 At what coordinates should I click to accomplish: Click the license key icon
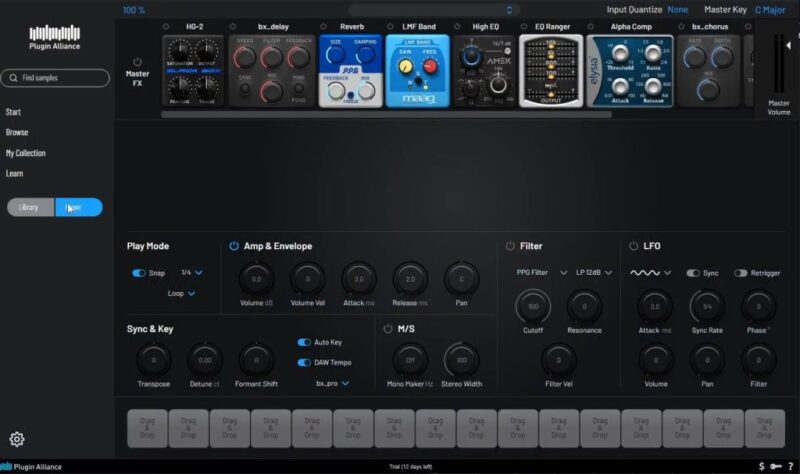pyautogui.click(x=776, y=466)
